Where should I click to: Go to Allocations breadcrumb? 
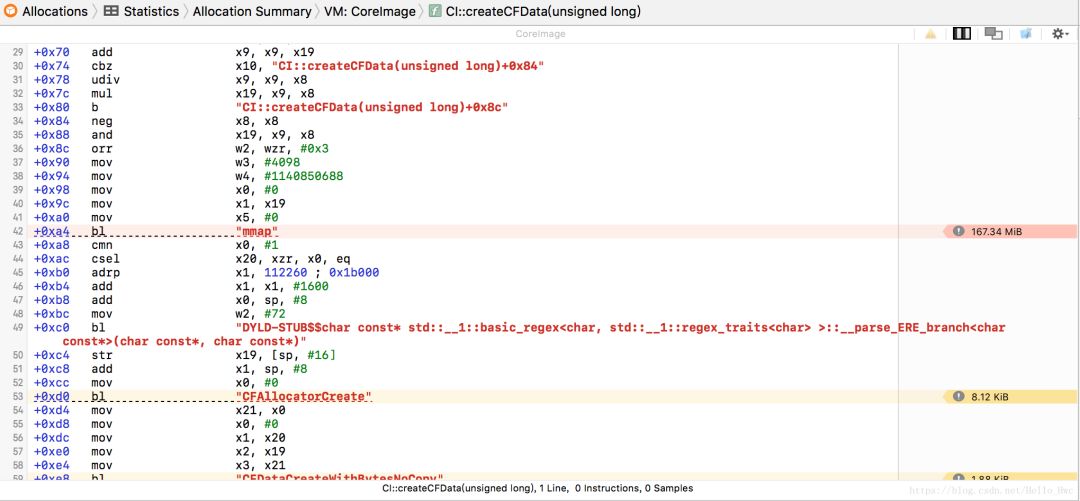pyautogui.click(x=55, y=12)
